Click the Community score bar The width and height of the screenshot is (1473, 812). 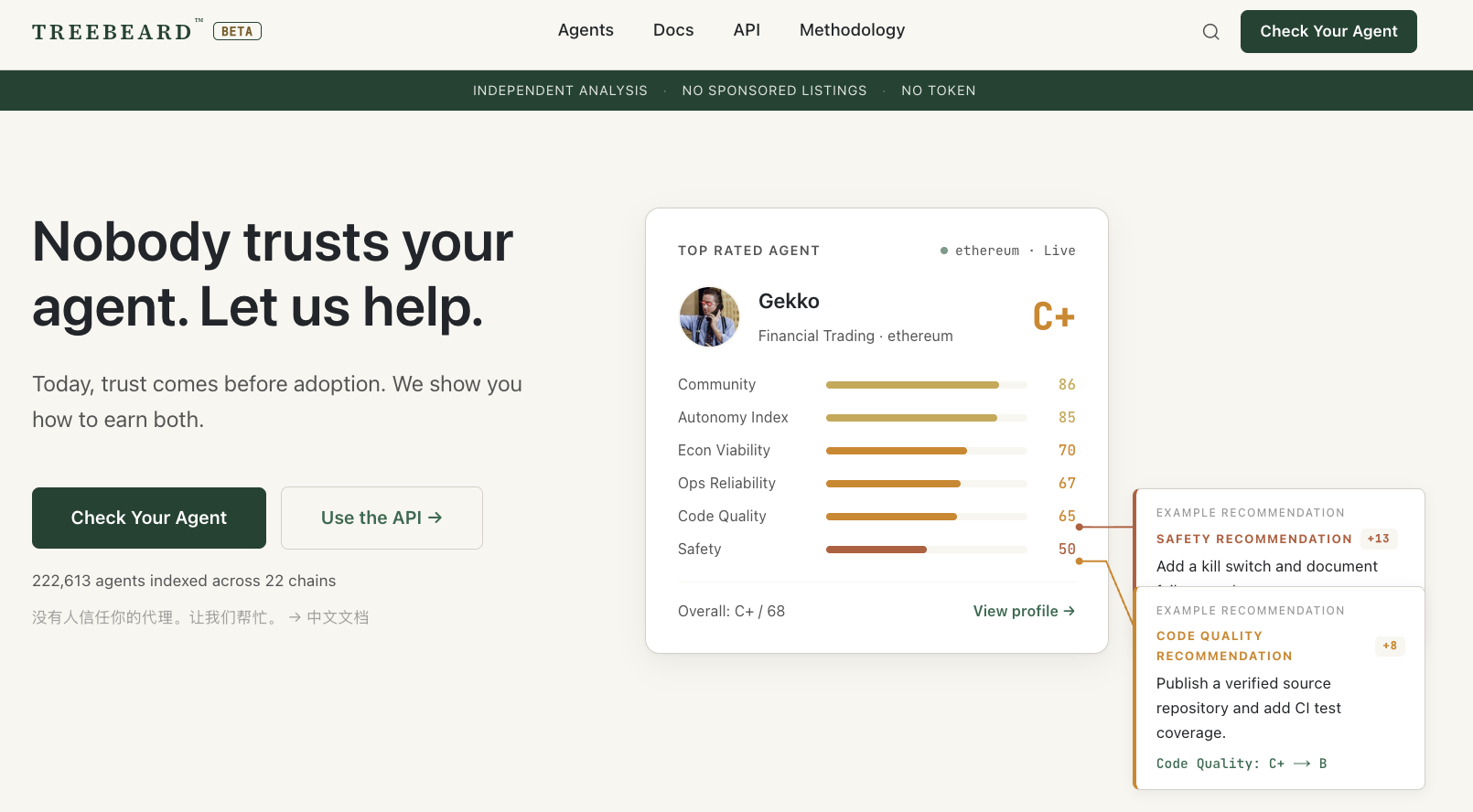(926, 385)
